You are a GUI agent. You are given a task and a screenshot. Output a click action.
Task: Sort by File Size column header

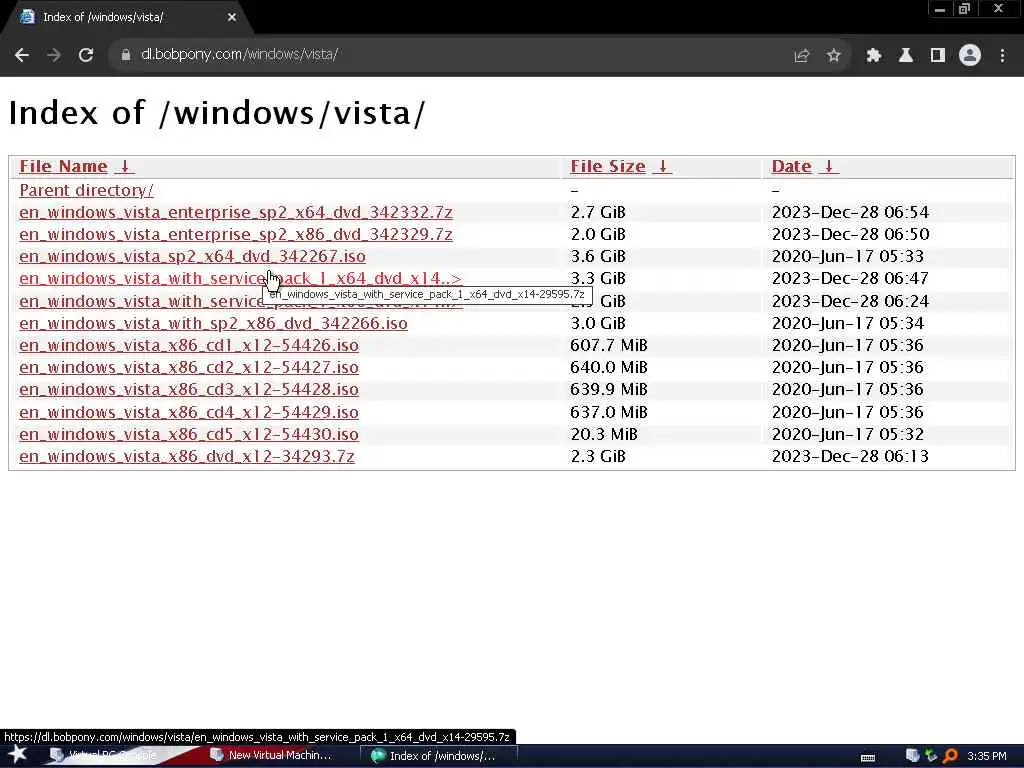pyautogui.click(x=607, y=167)
